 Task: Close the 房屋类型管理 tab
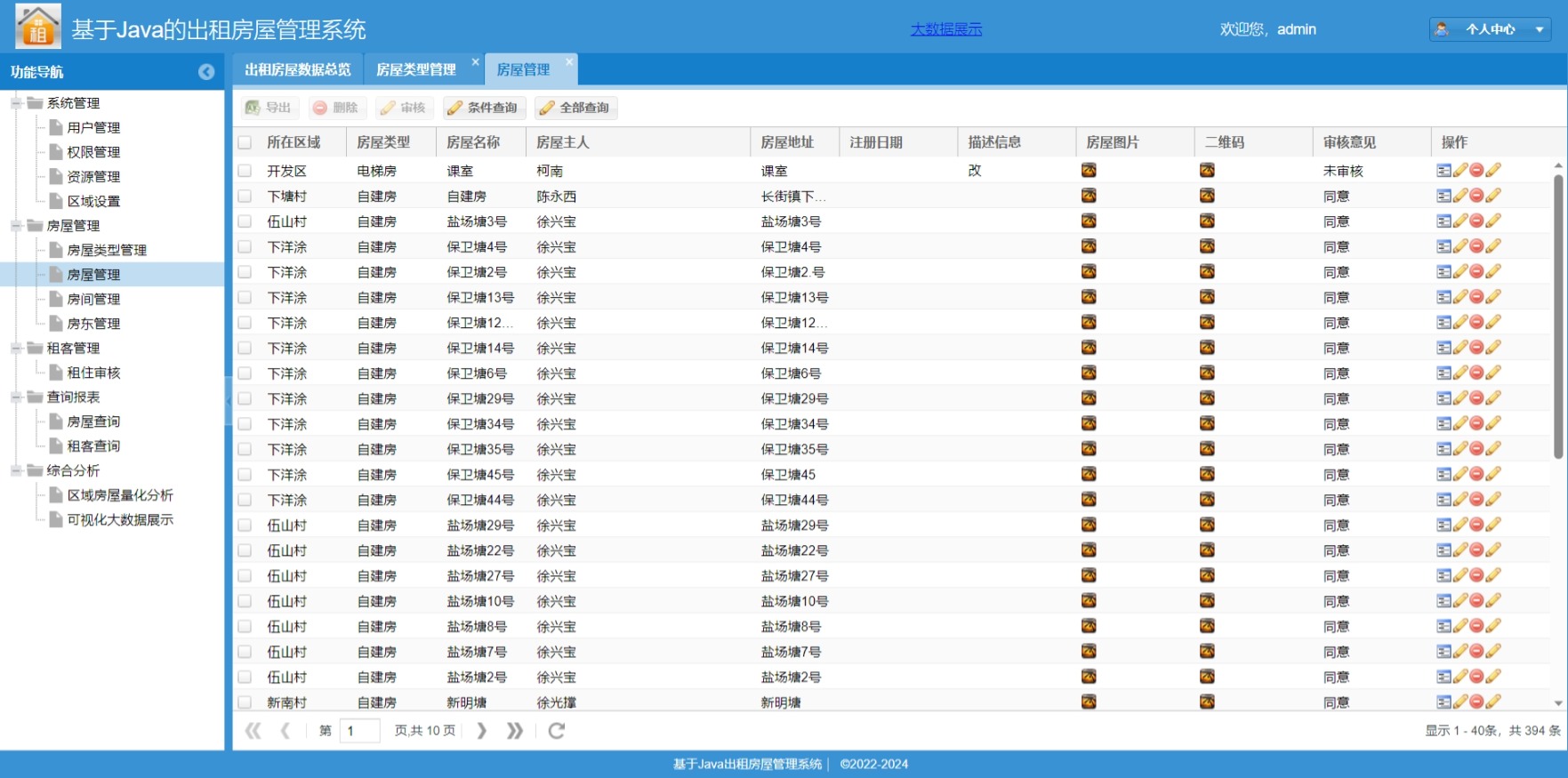475,61
